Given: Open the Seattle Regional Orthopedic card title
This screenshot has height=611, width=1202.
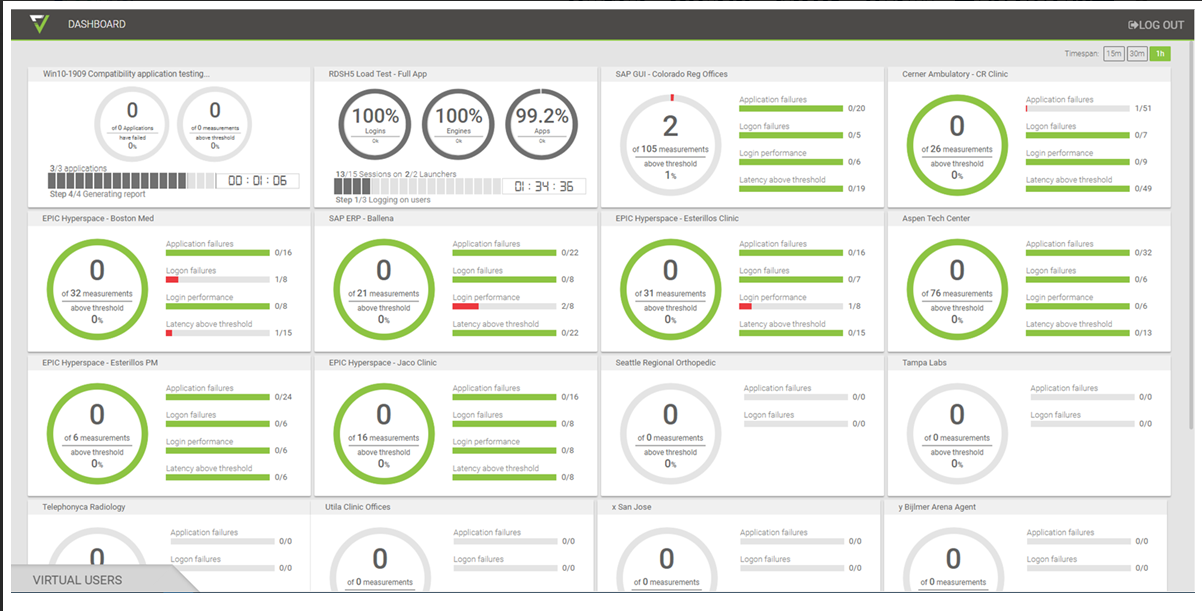Looking at the screenshot, I should pyautogui.click(x=666, y=363).
